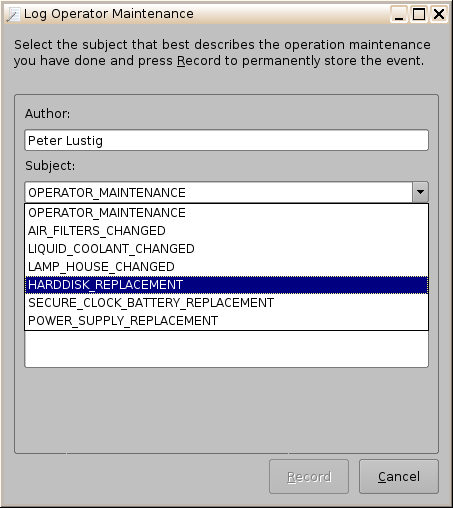The image size is (453, 508).
Task: Pick the LIQUID_COOLANT_CHANGED option
Action: coord(227,249)
